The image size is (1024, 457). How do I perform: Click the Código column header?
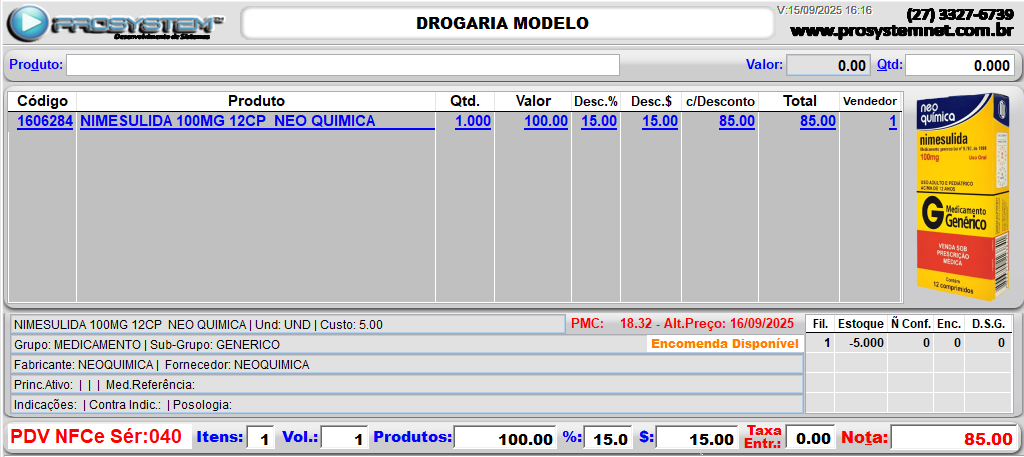[x=42, y=101]
